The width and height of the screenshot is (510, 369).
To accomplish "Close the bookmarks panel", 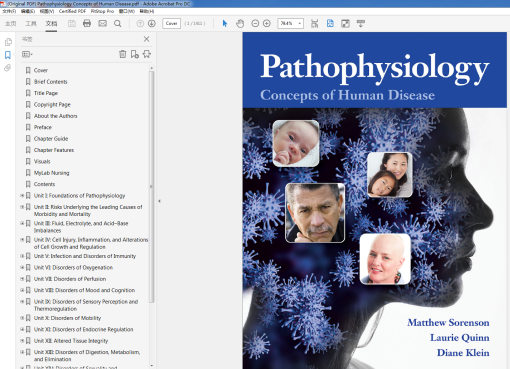I will point(146,39).
